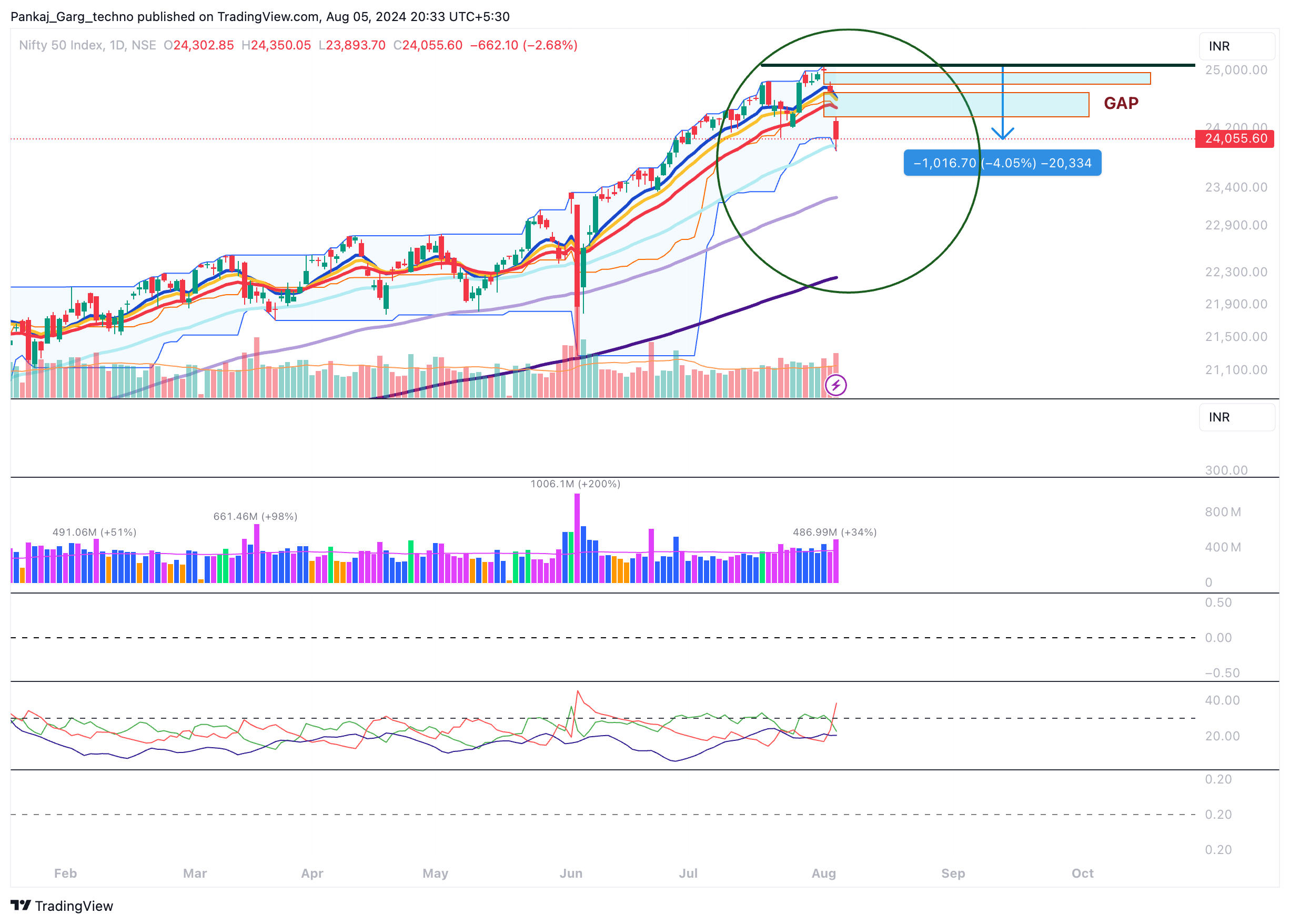Click the GAP text annotation
Image resolution: width=1290 pixels, height=924 pixels.
coord(1121,103)
